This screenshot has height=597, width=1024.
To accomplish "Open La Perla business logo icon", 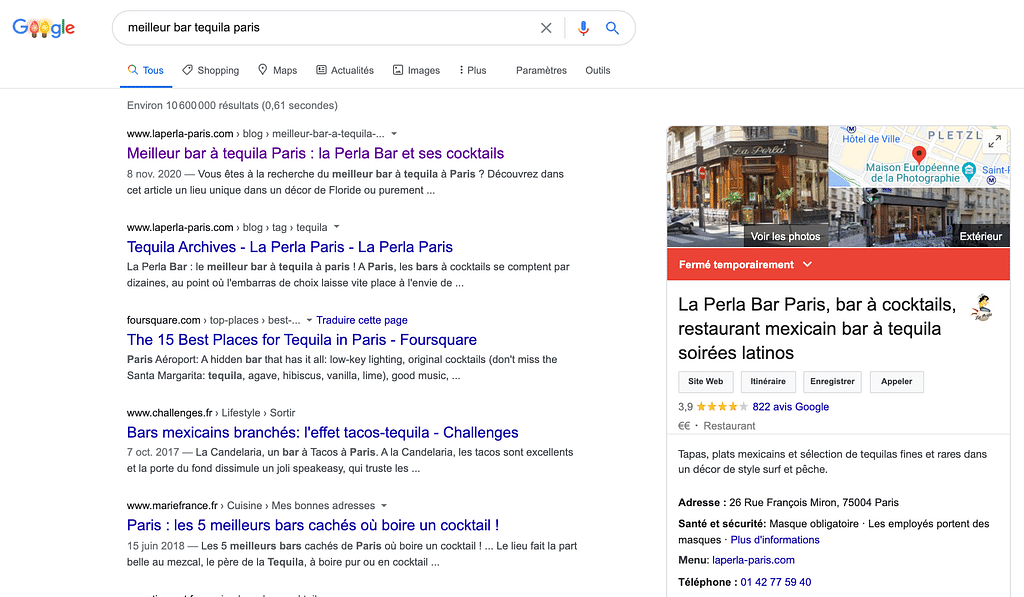I will pos(982,308).
